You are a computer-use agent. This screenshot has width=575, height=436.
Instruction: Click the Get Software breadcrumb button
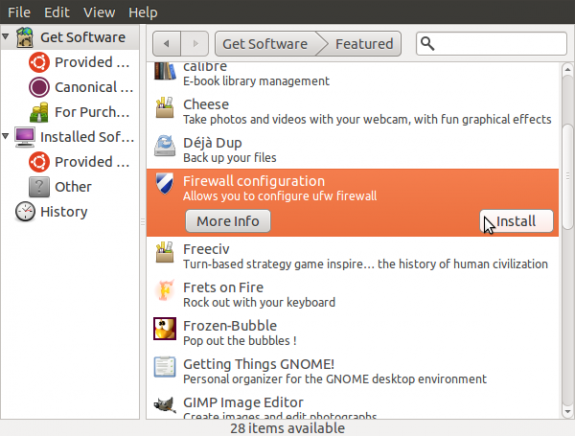point(265,44)
